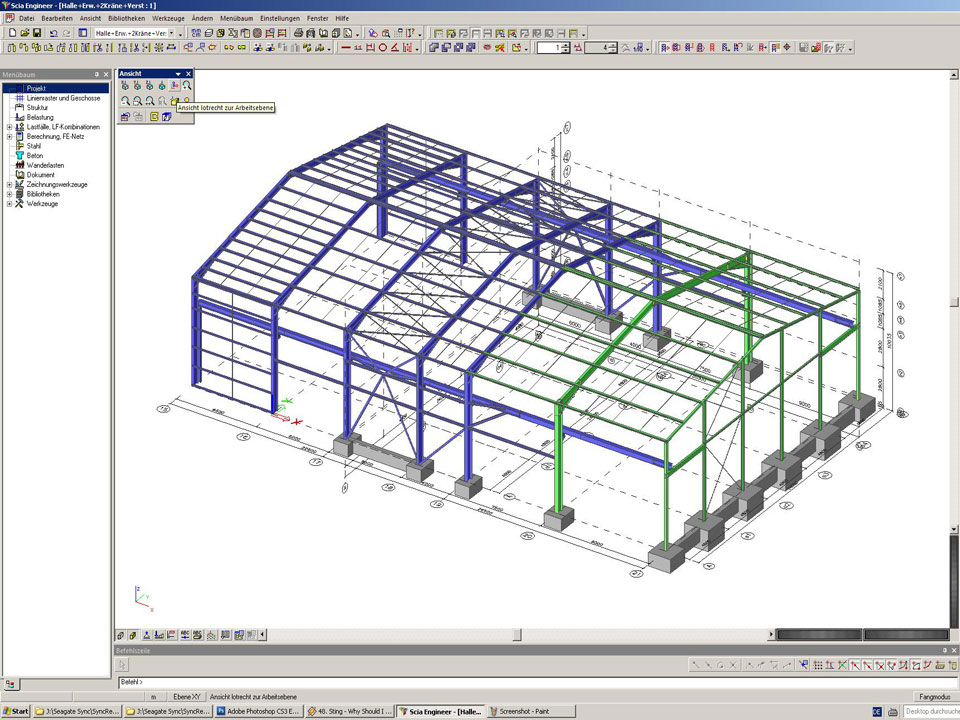
Task: Click the Undo arrow icon
Action: pos(53,33)
